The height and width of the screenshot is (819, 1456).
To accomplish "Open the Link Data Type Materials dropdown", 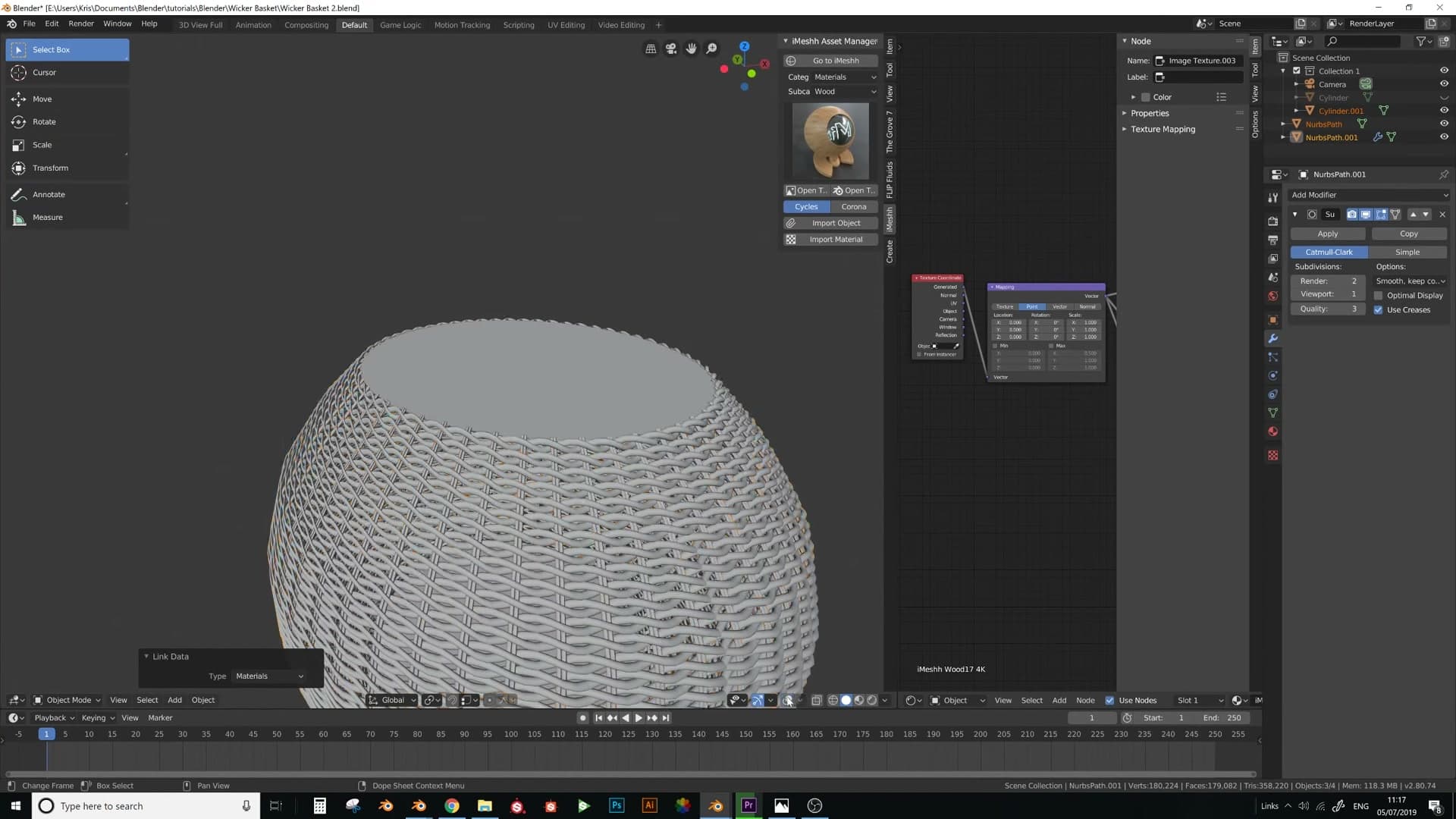I will 269,676.
